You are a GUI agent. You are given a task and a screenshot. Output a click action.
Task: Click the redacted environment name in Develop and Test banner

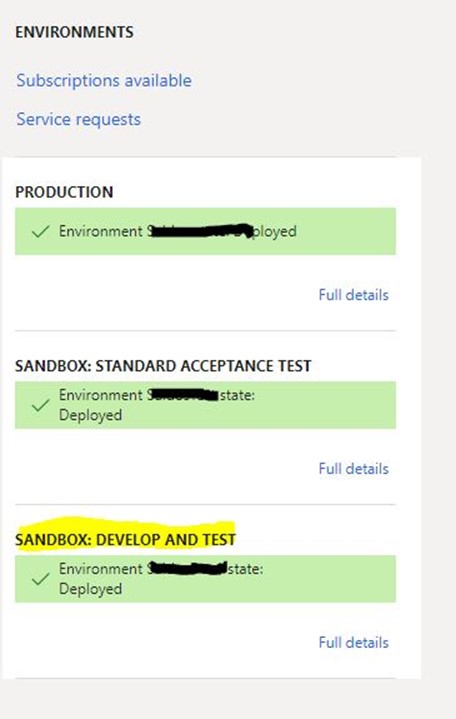pos(187,569)
